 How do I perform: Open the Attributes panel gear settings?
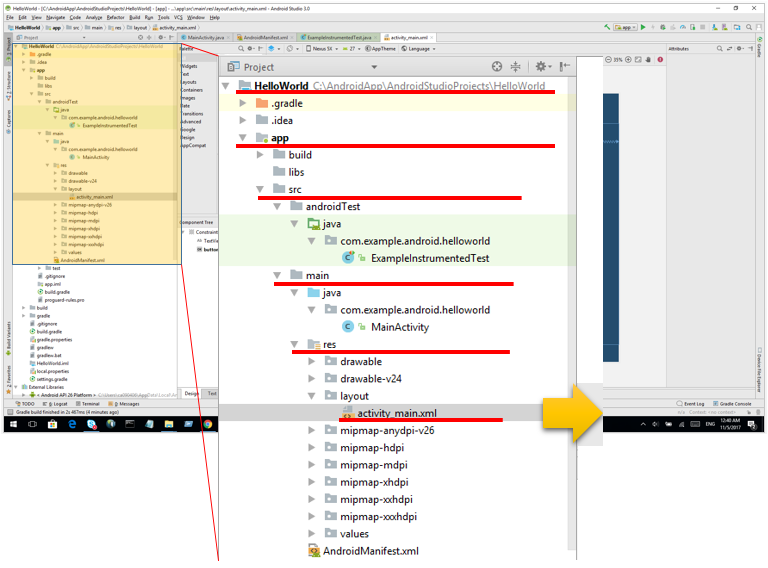click(741, 48)
